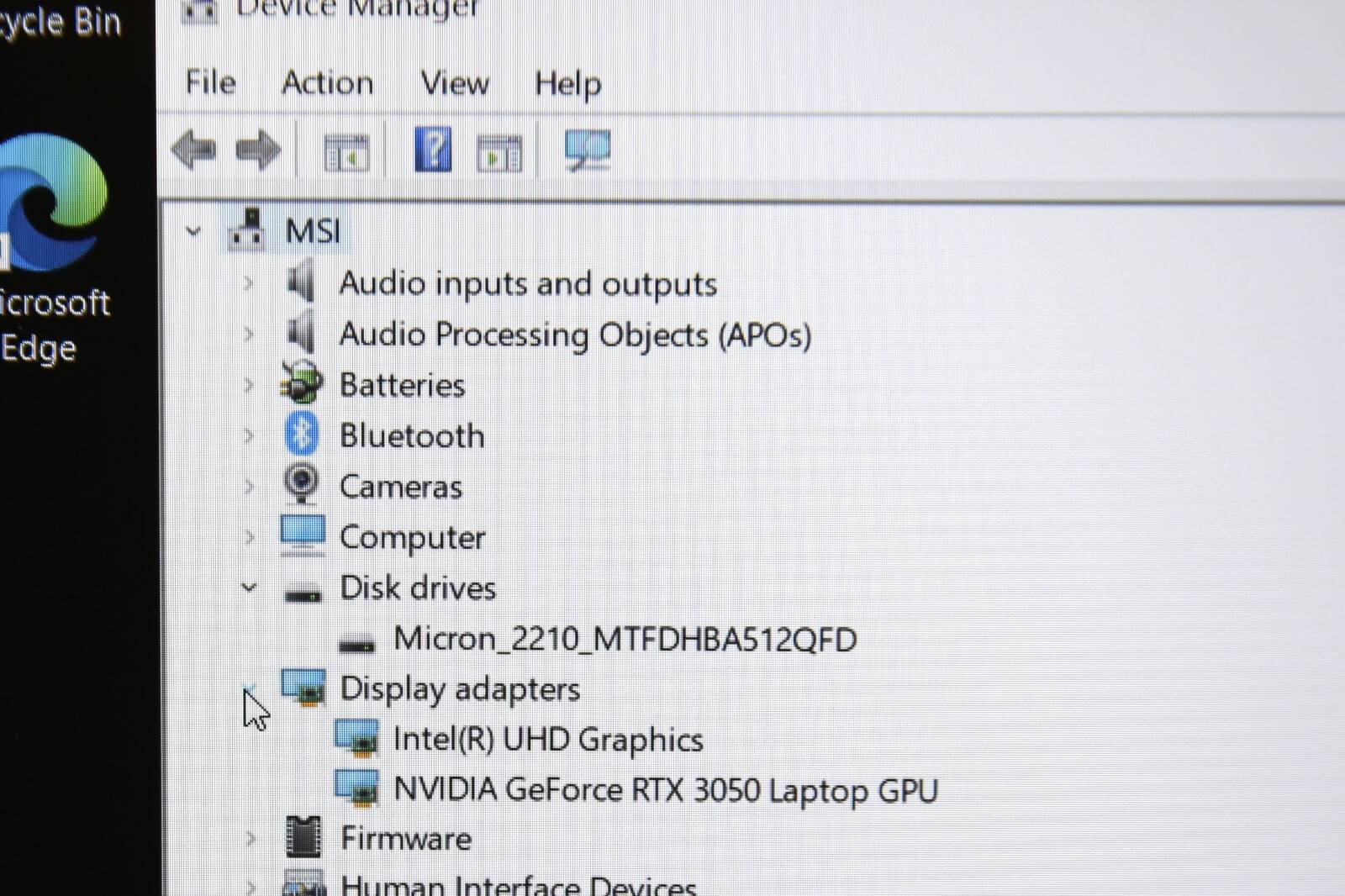The width and height of the screenshot is (1345, 896).
Task: Open the File menu
Action: pos(210,82)
